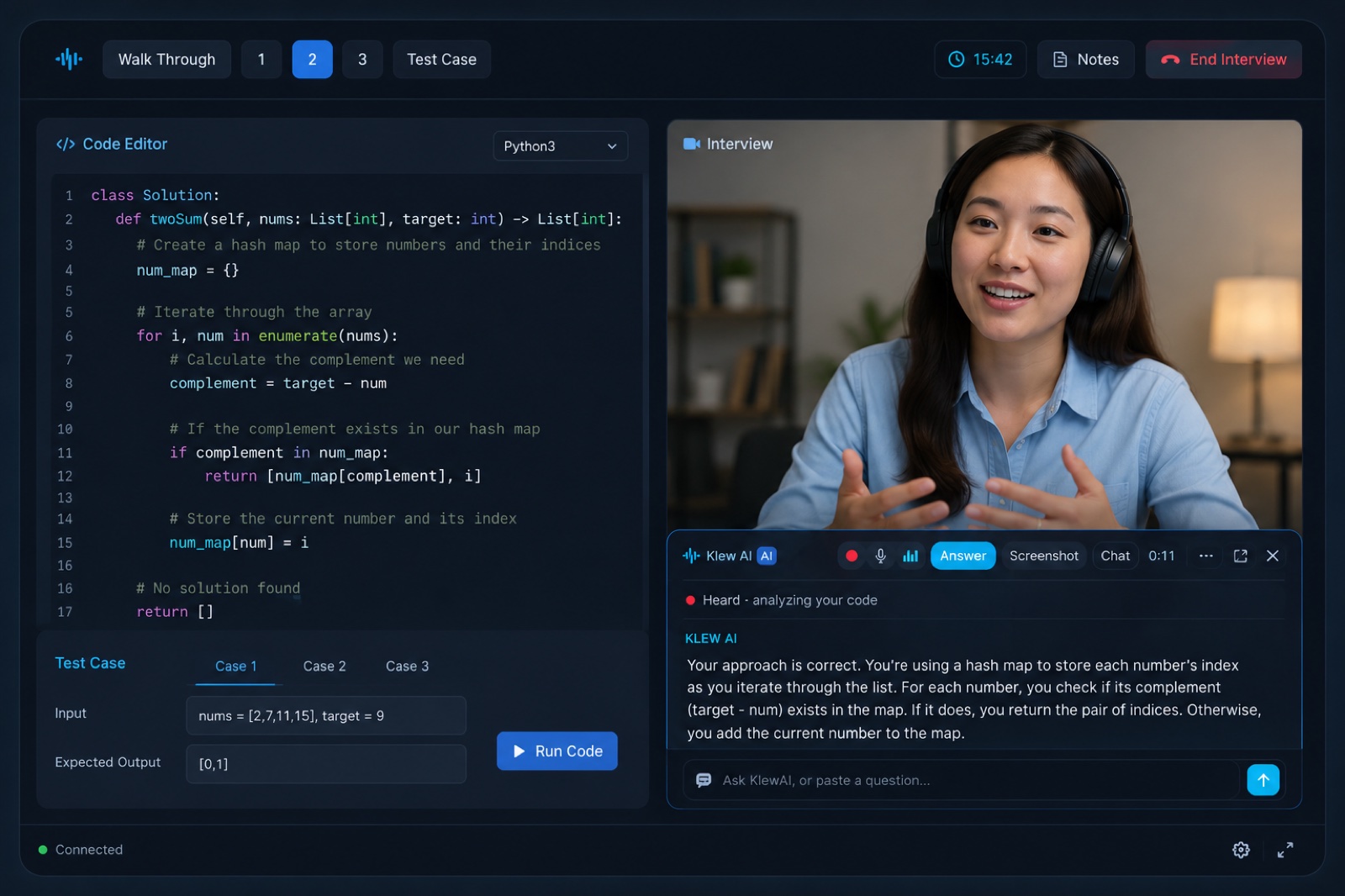The height and width of the screenshot is (896, 1345).
Task: Switch to Case 2 tab
Action: [x=324, y=667]
